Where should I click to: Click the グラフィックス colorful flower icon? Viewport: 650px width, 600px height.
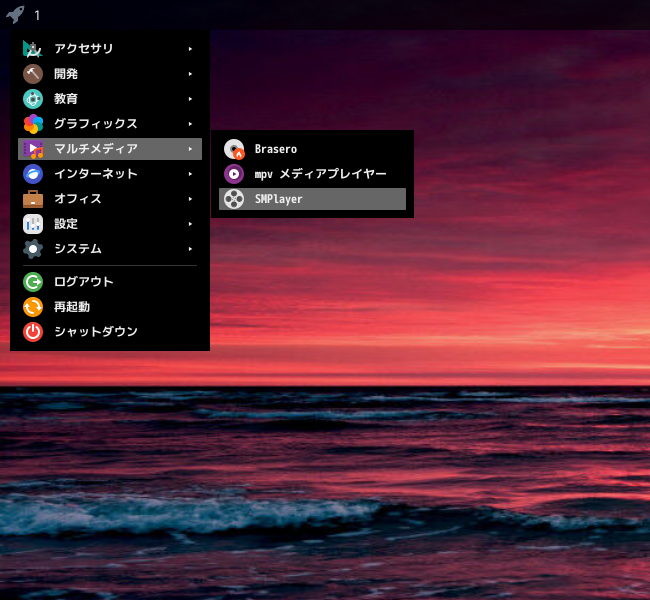[33, 124]
